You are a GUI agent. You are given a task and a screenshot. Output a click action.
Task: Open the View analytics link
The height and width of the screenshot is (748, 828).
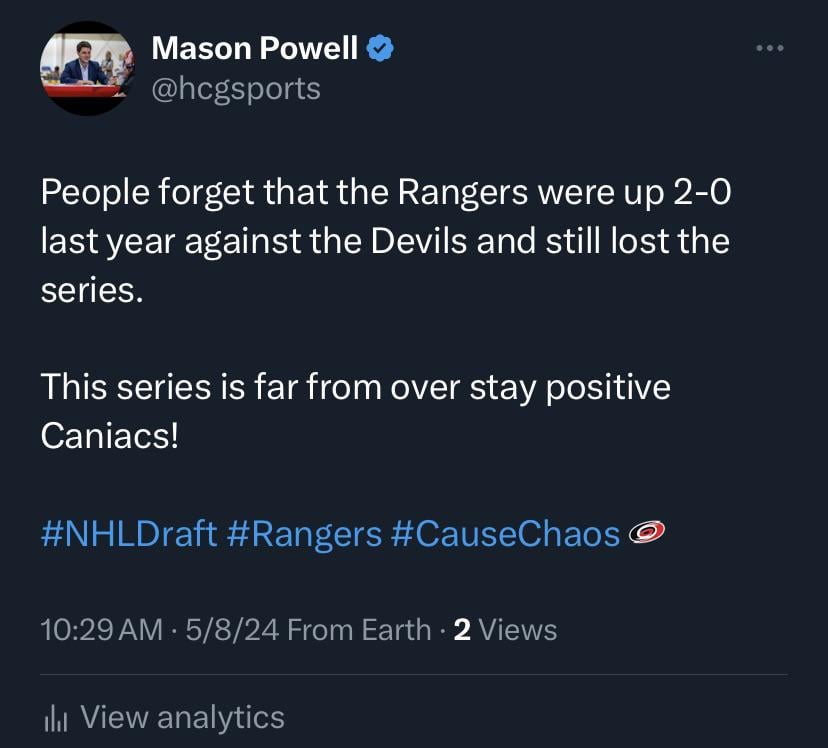click(182, 717)
